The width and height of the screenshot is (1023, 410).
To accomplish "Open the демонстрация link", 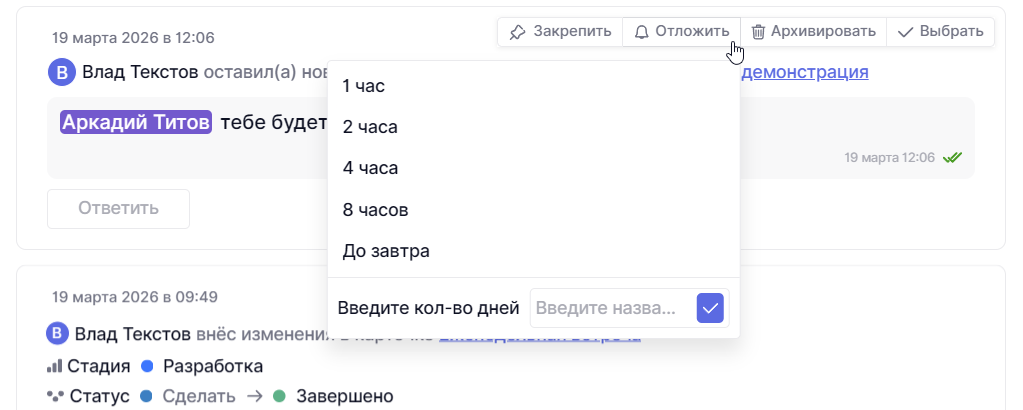I will (804, 72).
